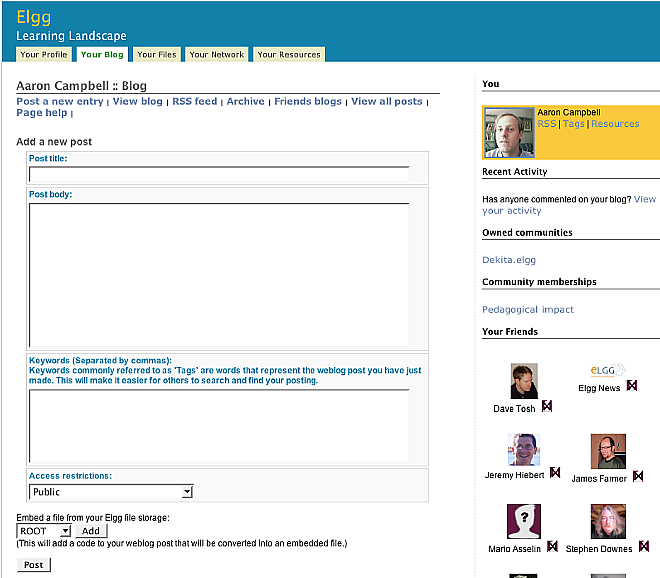Click the James Farmer name
660x578 pixels.
(x=599, y=479)
